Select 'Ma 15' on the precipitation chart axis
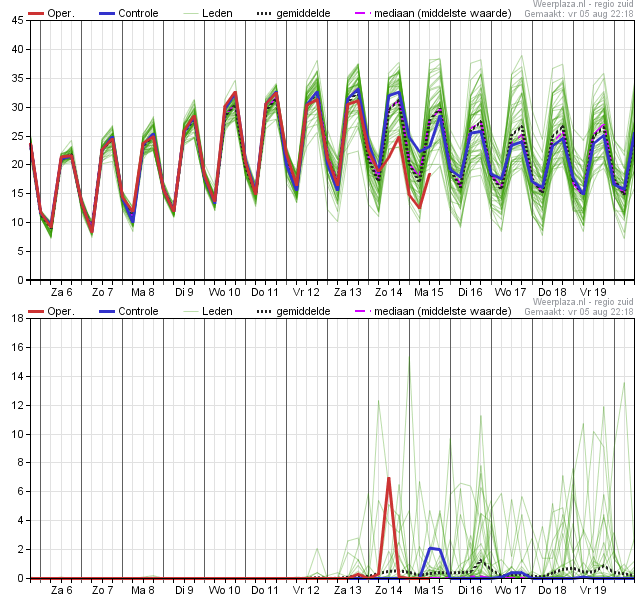Image resolution: width=635 pixels, height=598 pixels. [x=429, y=590]
